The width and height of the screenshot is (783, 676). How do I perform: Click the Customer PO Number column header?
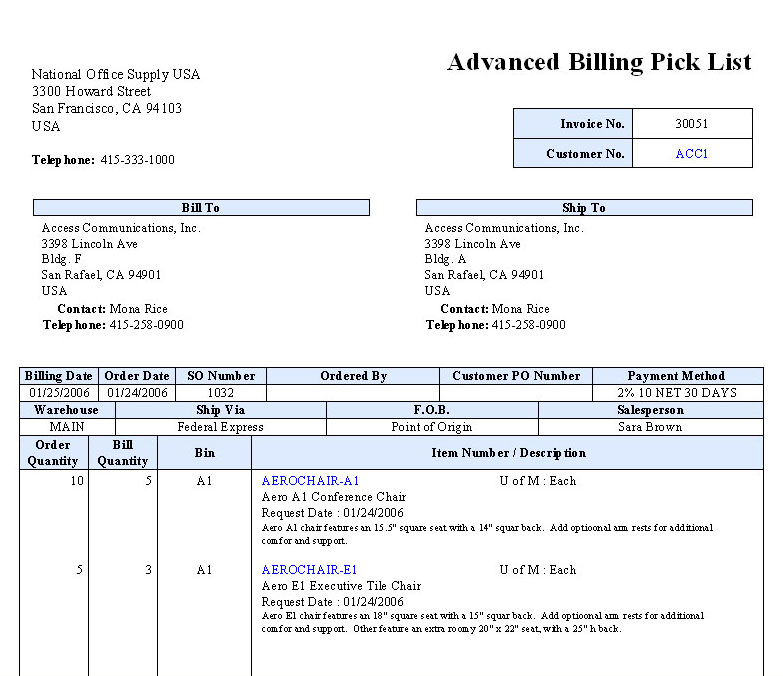point(516,376)
